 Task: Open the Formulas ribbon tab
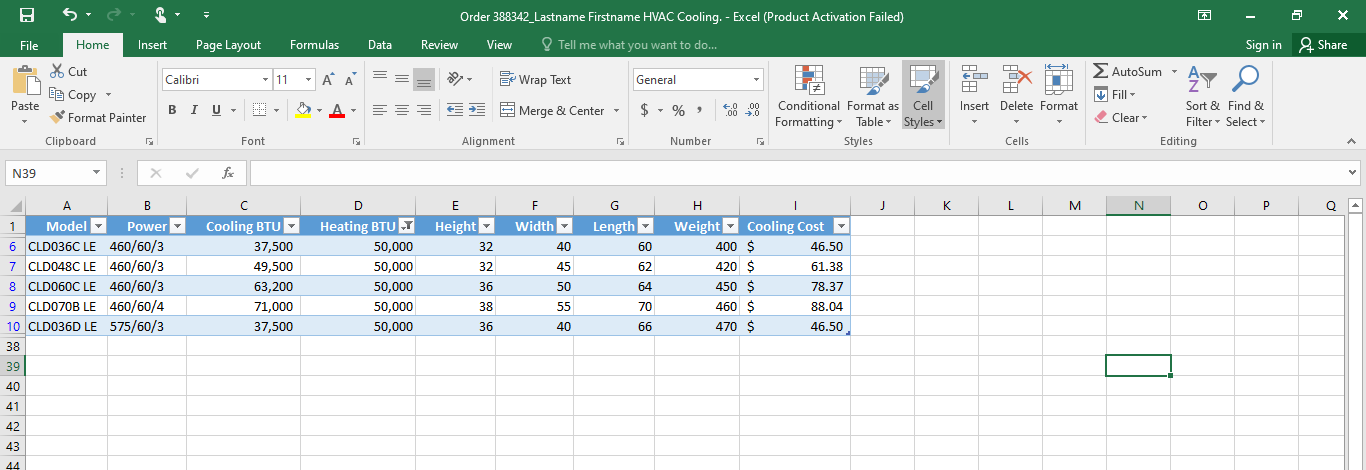(314, 45)
